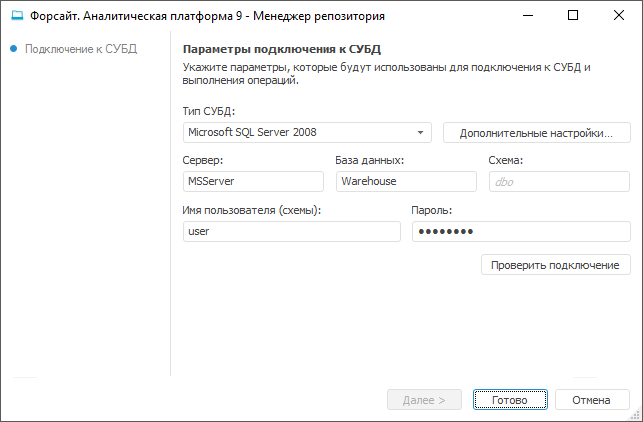The height and width of the screenshot is (422, 643).
Task: Click the Готово button
Action: tap(509, 400)
